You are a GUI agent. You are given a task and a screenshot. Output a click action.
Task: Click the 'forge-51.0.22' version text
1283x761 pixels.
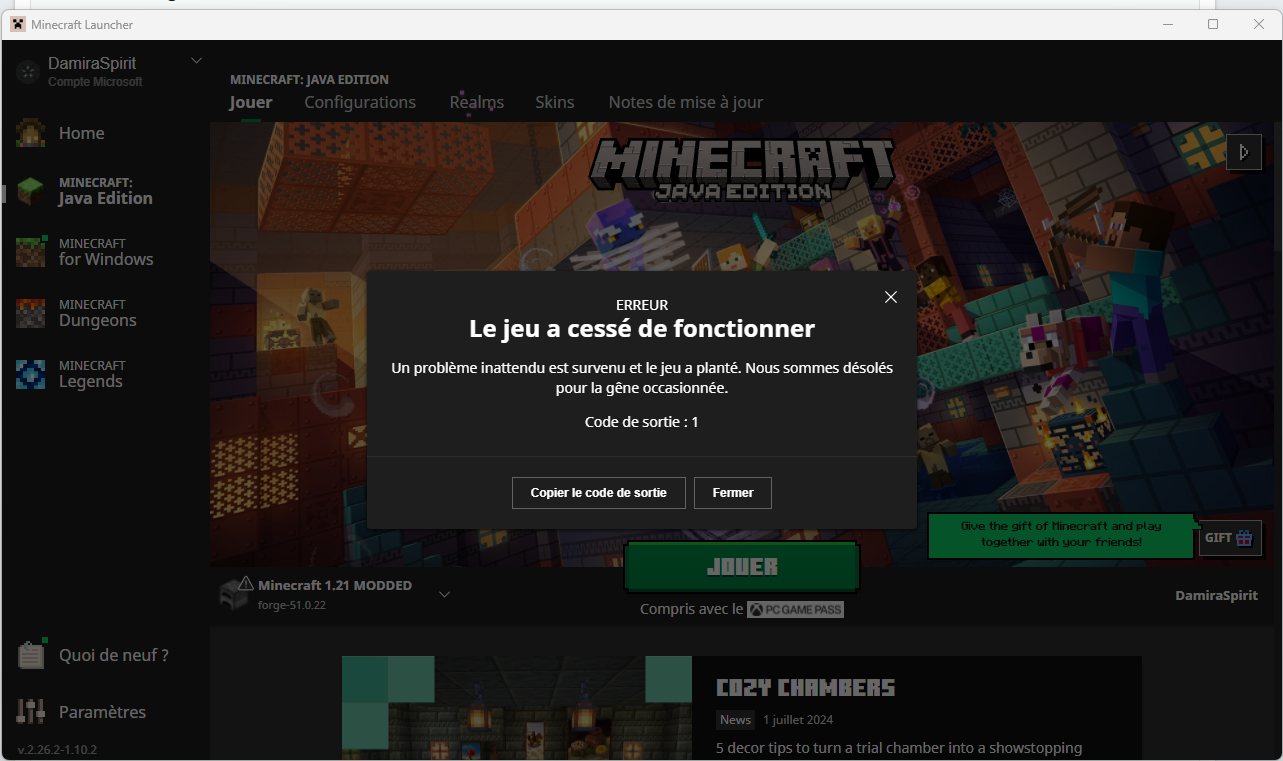click(292, 605)
